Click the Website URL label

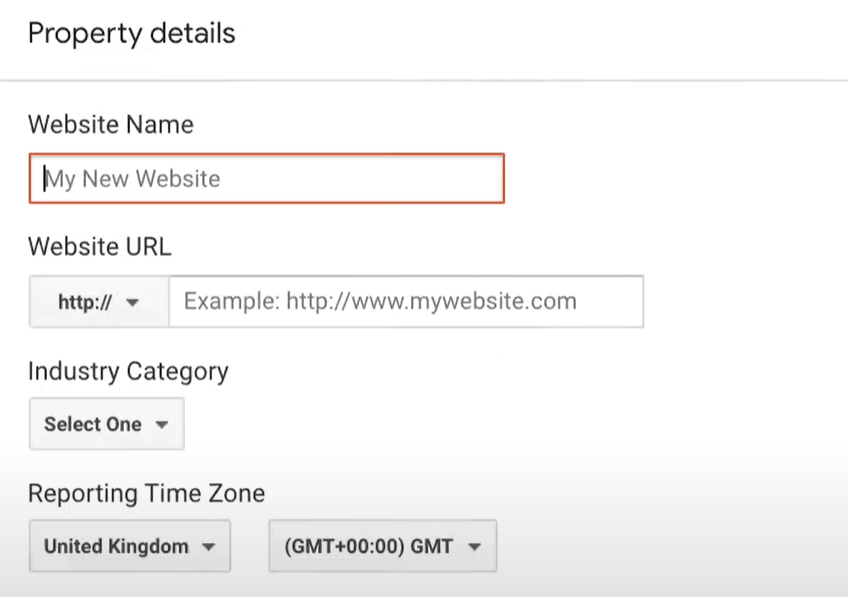pos(100,247)
